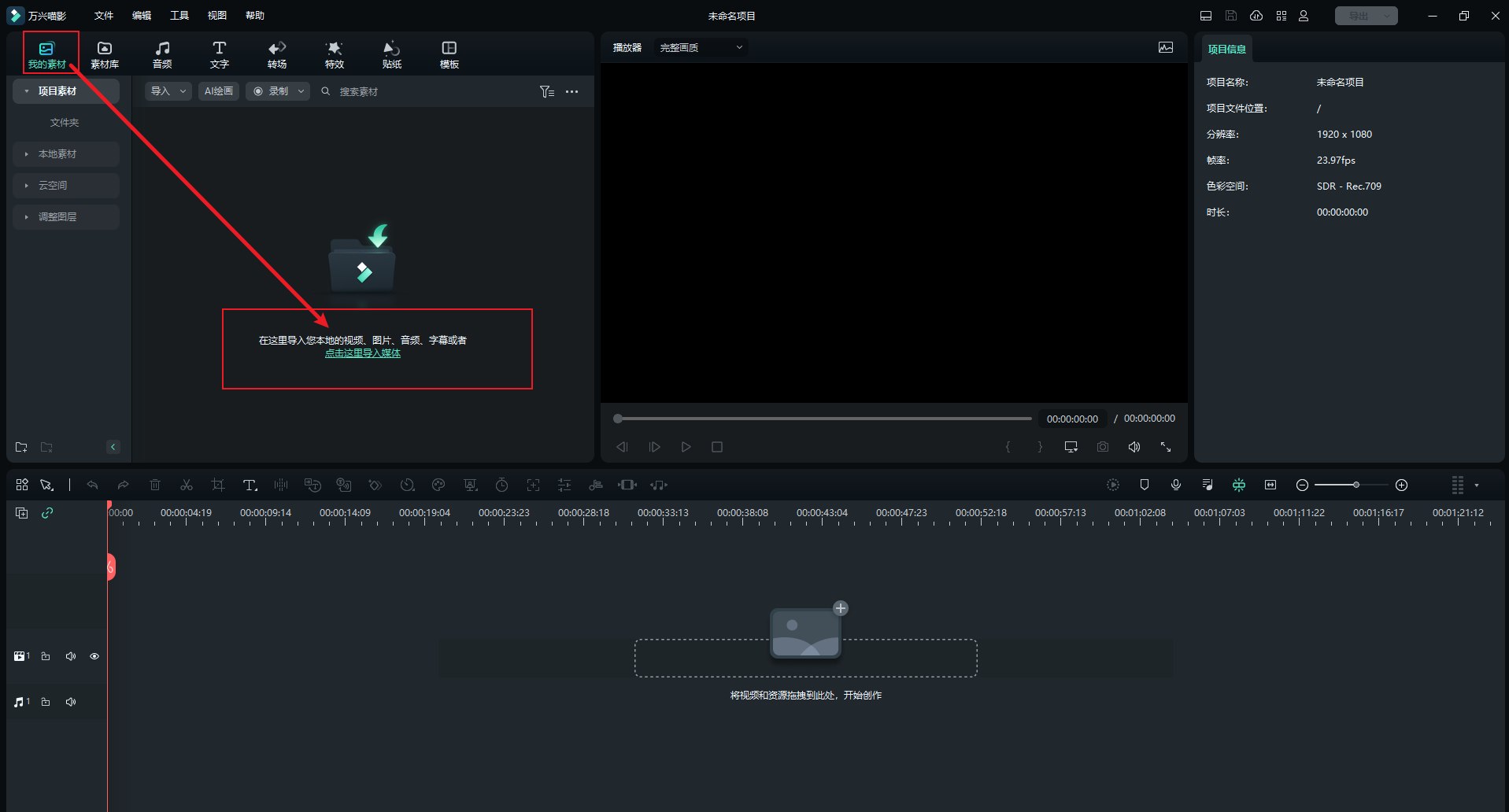Image resolution: width=1509 pixels, height=812 pixels.
Task: Toggle the timeline auto-link chain icon
Action: (47, 513)
